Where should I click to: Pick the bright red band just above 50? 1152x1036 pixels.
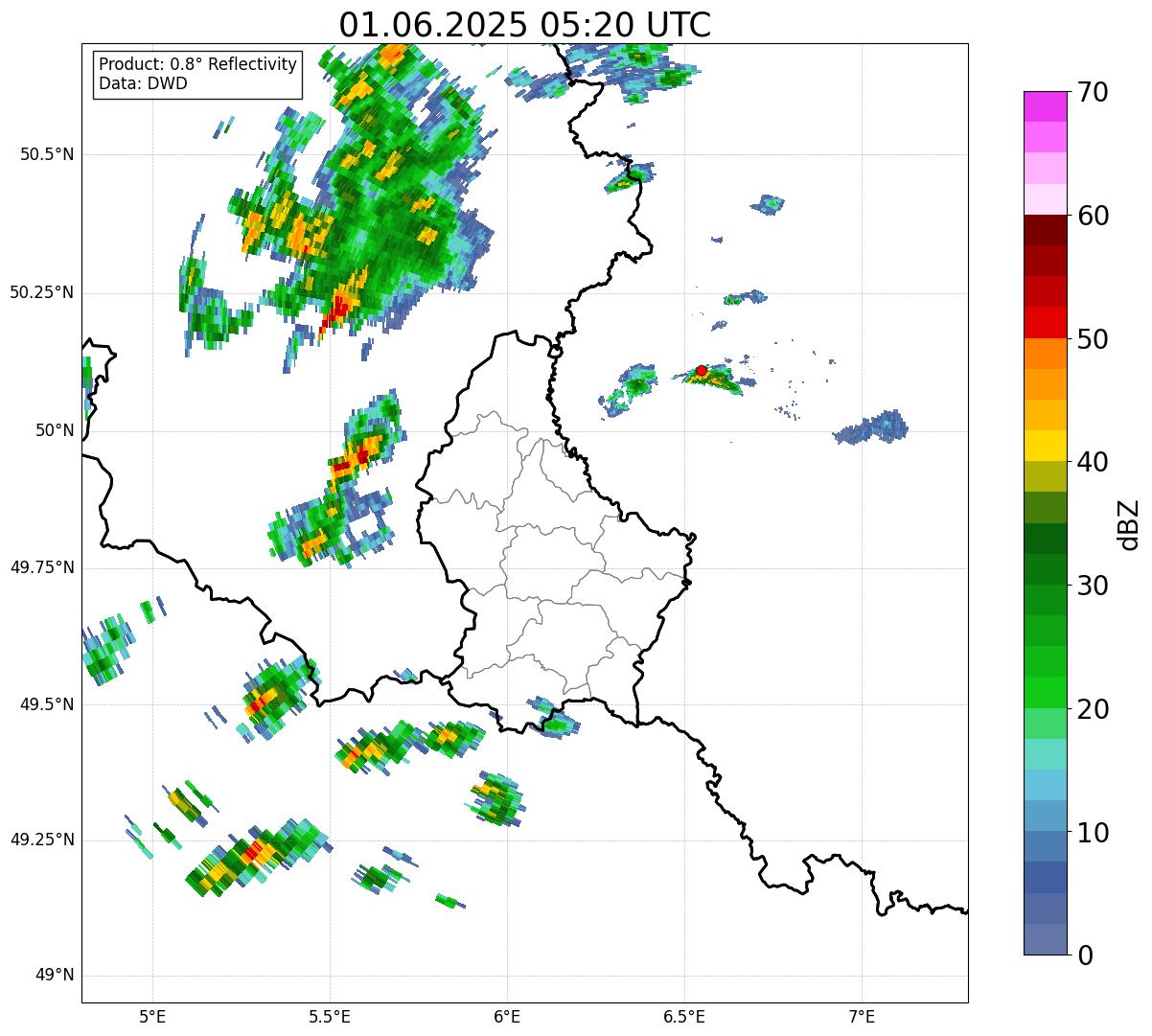tap(1045, 323)
